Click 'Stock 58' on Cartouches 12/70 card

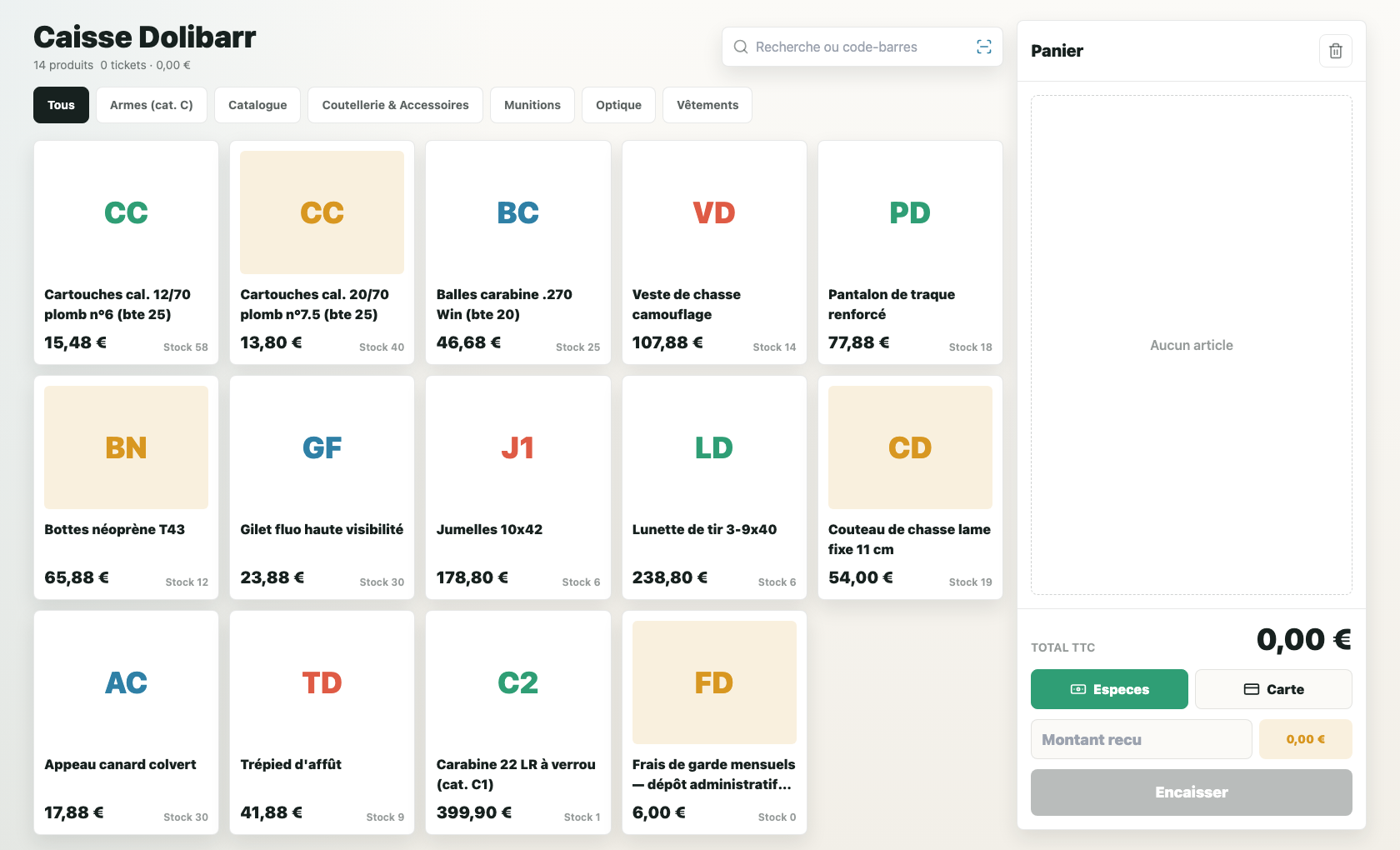pos(186,347)
